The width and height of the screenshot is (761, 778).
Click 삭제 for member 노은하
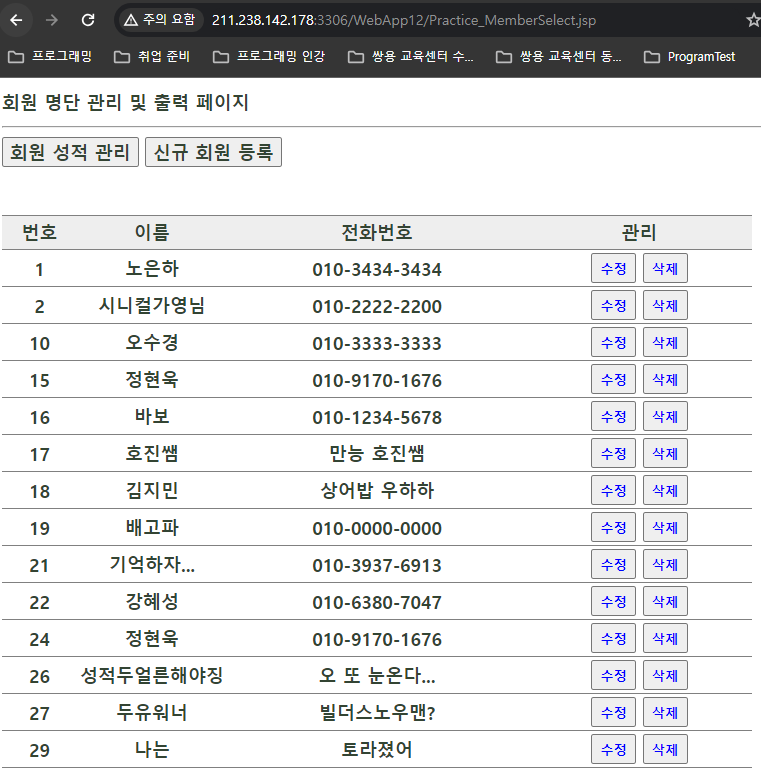click(x=665, y=268)
